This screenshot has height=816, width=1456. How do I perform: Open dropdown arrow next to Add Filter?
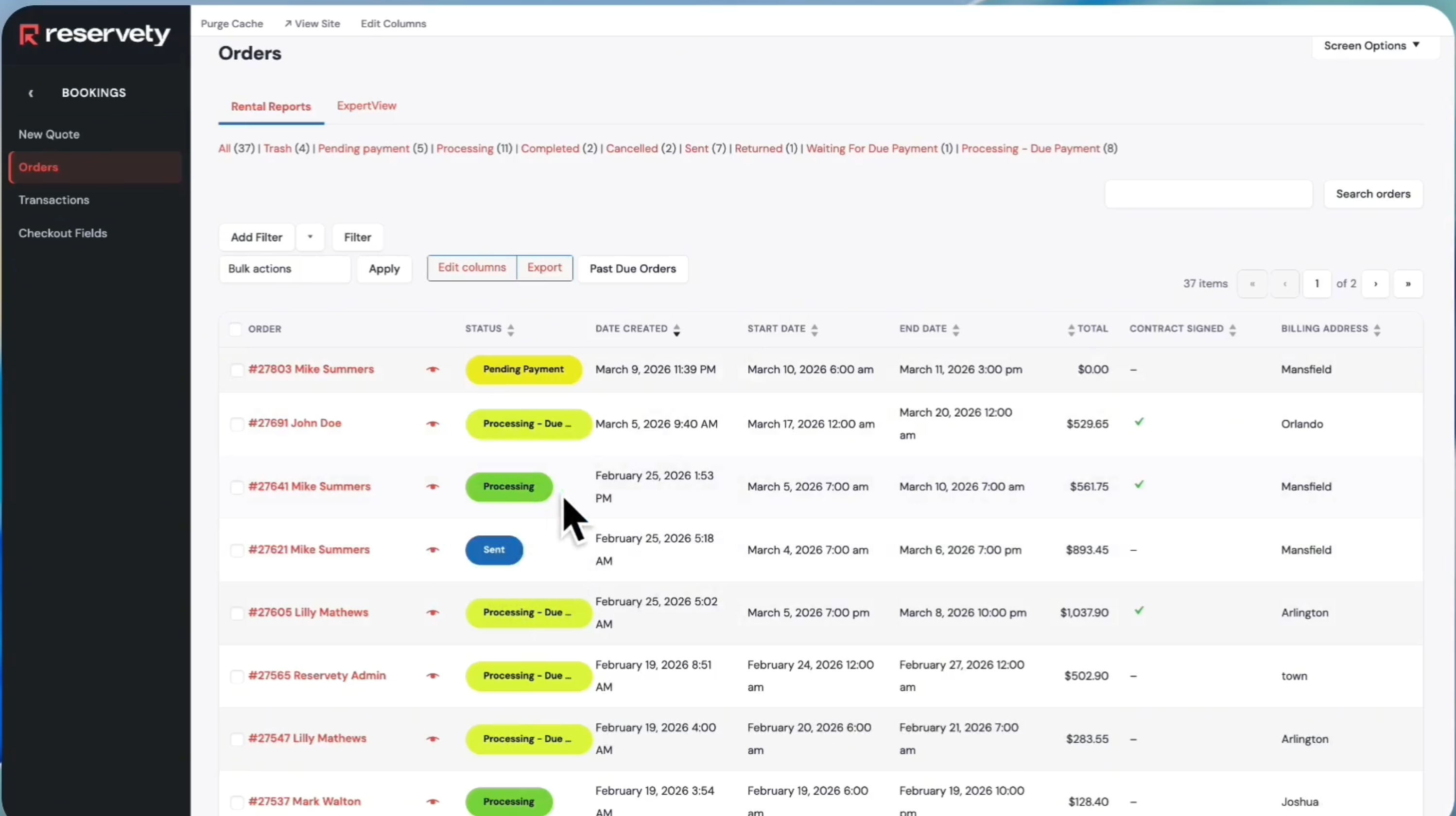point(310,238)
